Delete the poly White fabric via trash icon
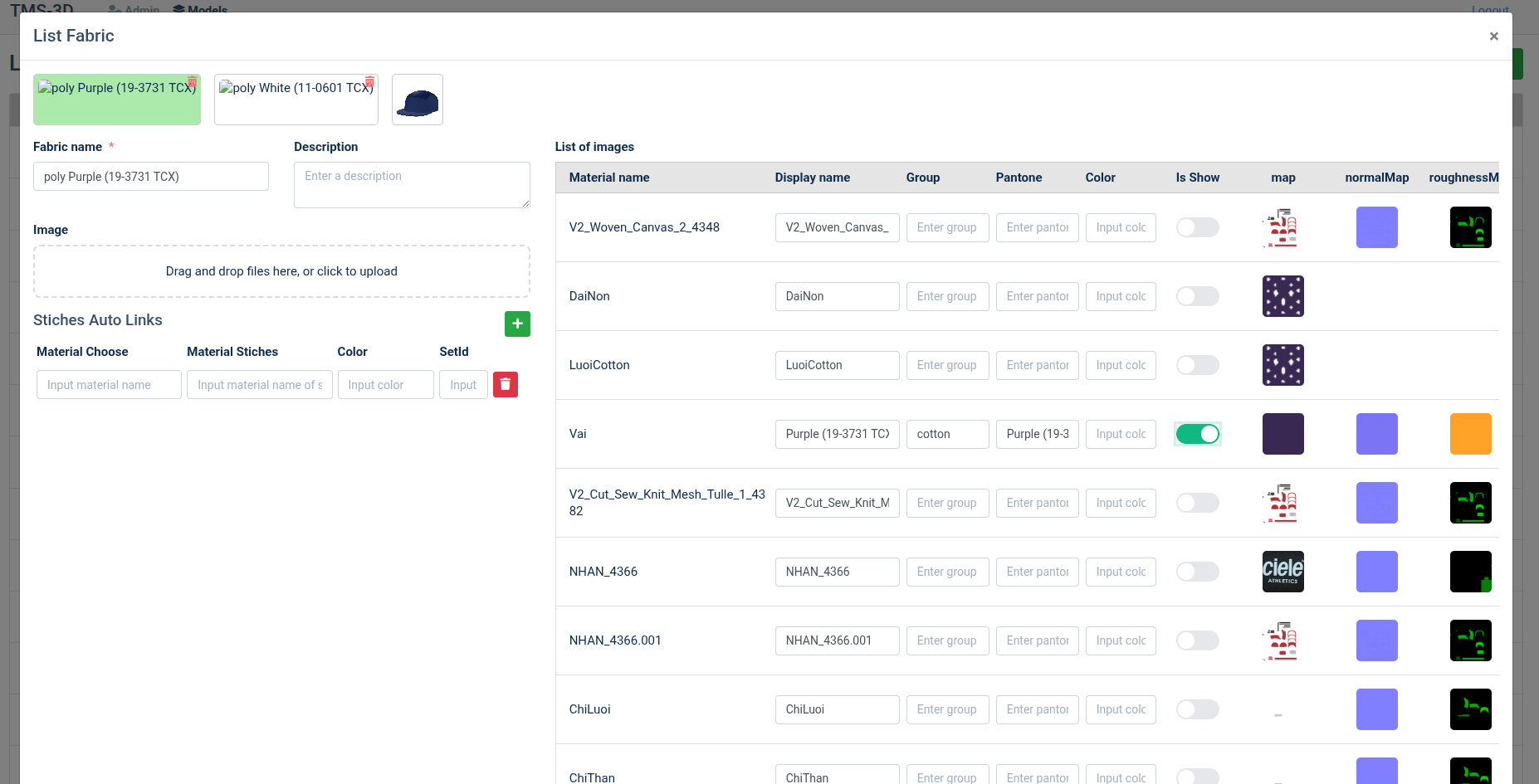 coord(370,82)
